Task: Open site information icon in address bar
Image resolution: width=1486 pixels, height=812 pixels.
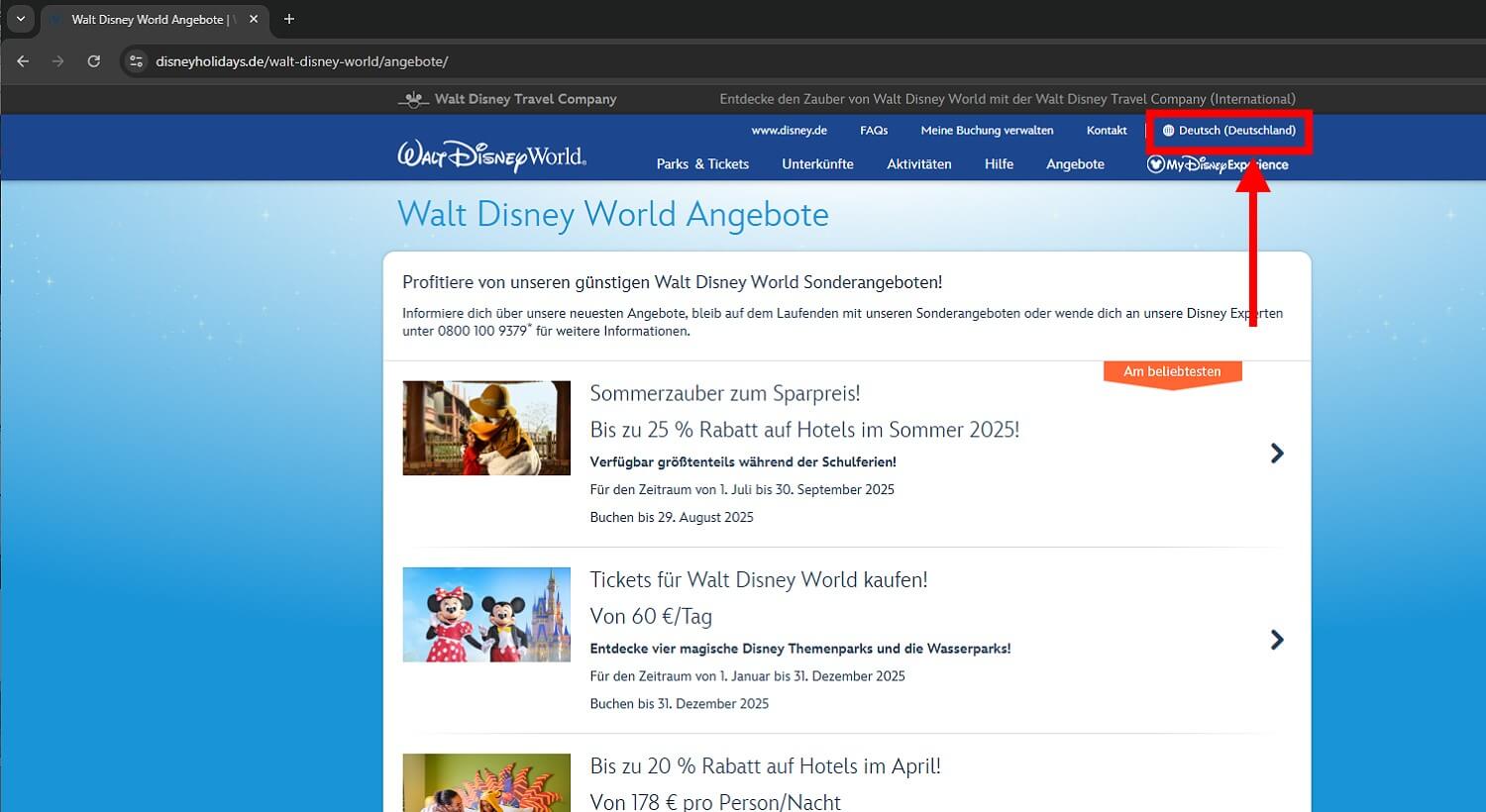Action: [x=137, y=61]
